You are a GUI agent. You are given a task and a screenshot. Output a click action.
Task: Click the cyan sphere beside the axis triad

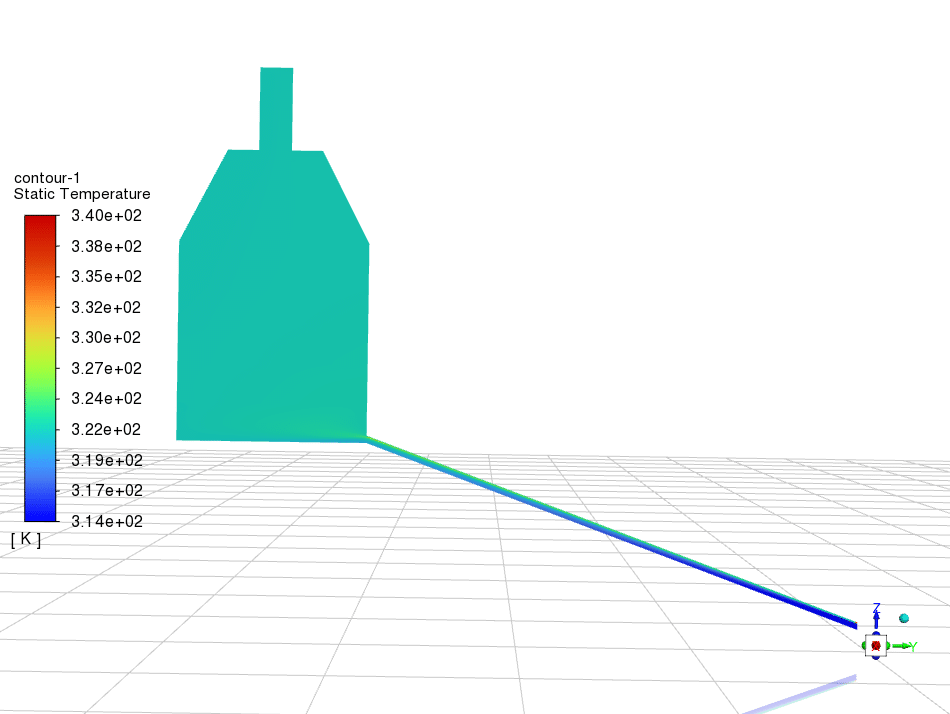pos(904,619)
